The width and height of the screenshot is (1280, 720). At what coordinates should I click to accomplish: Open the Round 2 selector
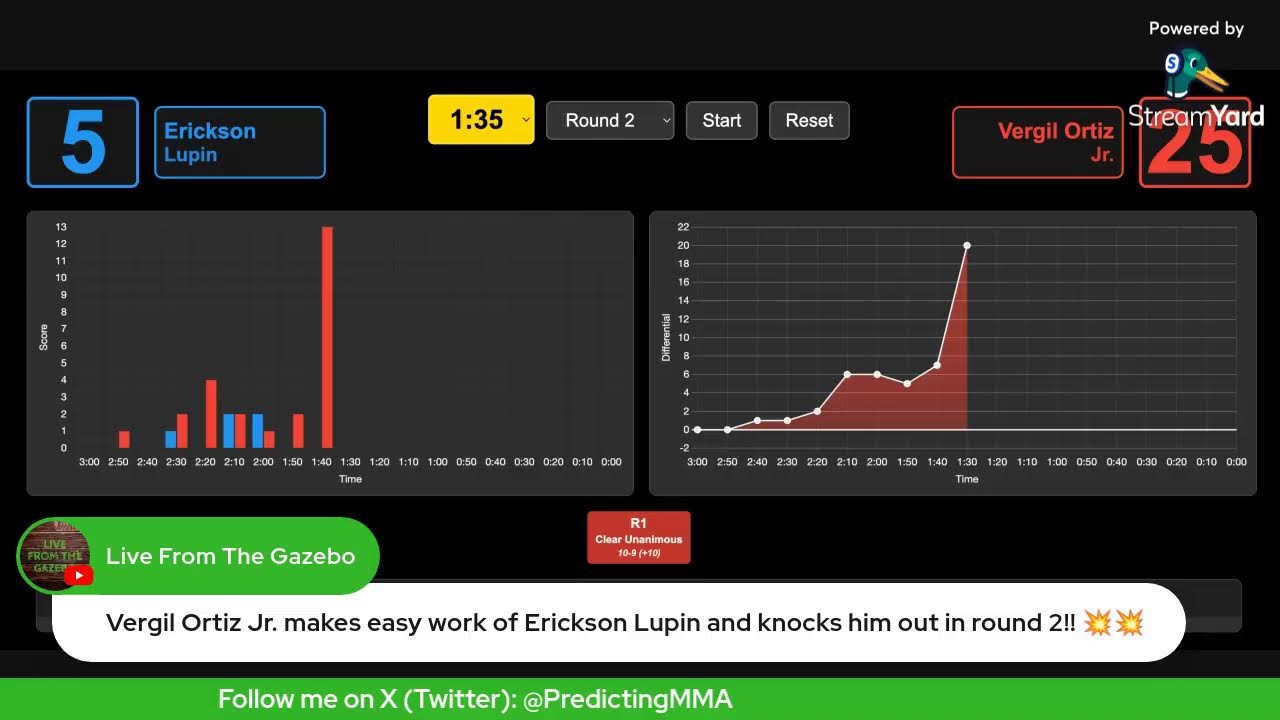coord(610,121)
